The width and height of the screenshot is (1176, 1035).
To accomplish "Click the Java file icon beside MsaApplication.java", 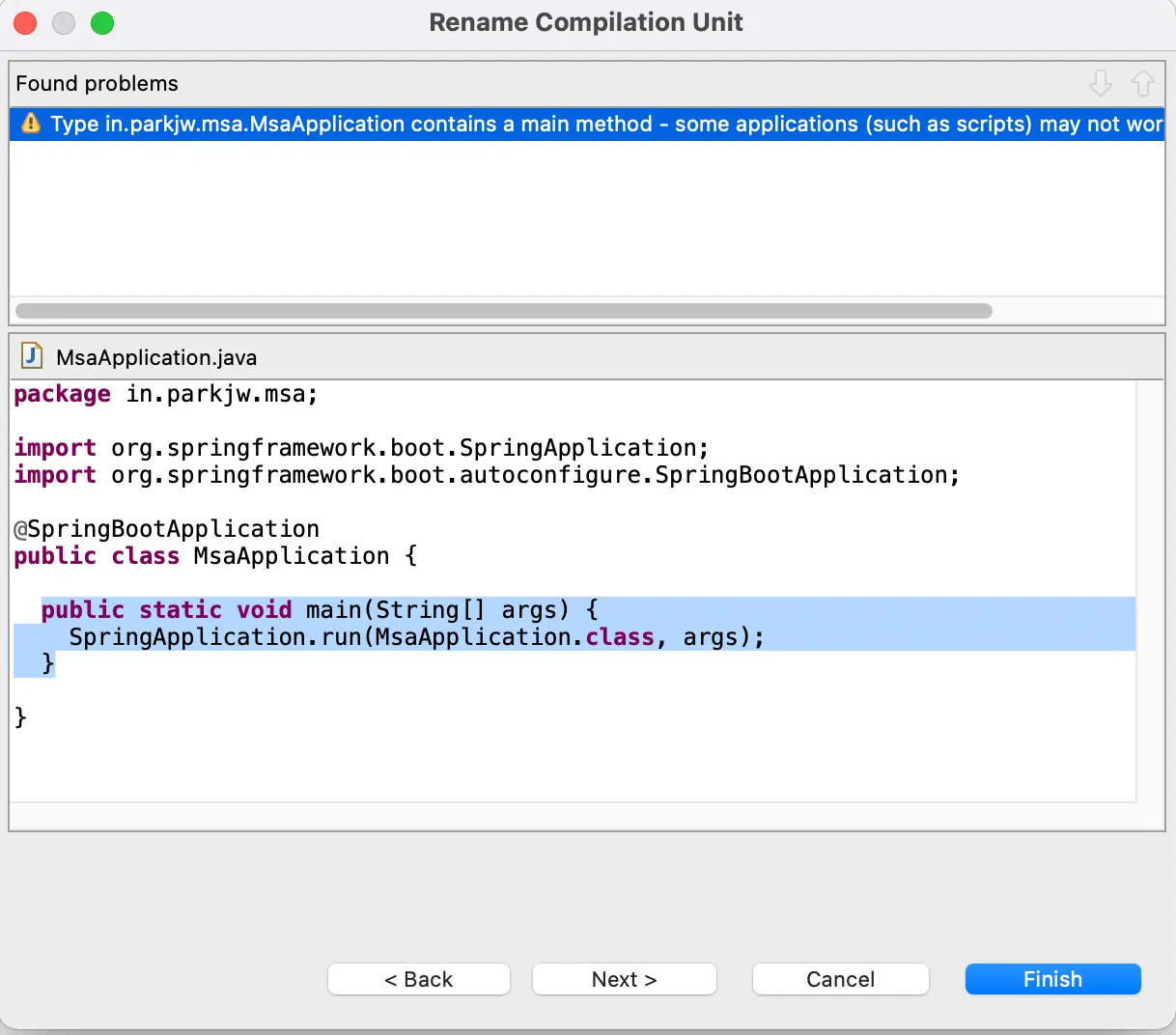I will point(32,356).
